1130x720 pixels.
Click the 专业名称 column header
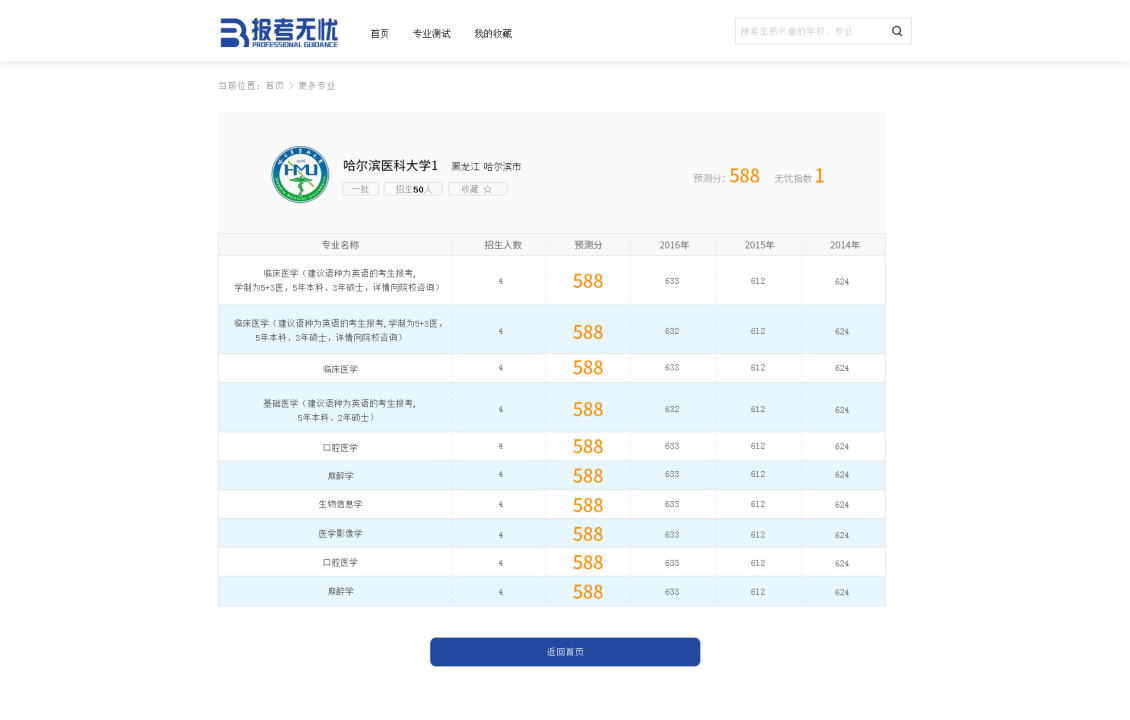[337, 244]
